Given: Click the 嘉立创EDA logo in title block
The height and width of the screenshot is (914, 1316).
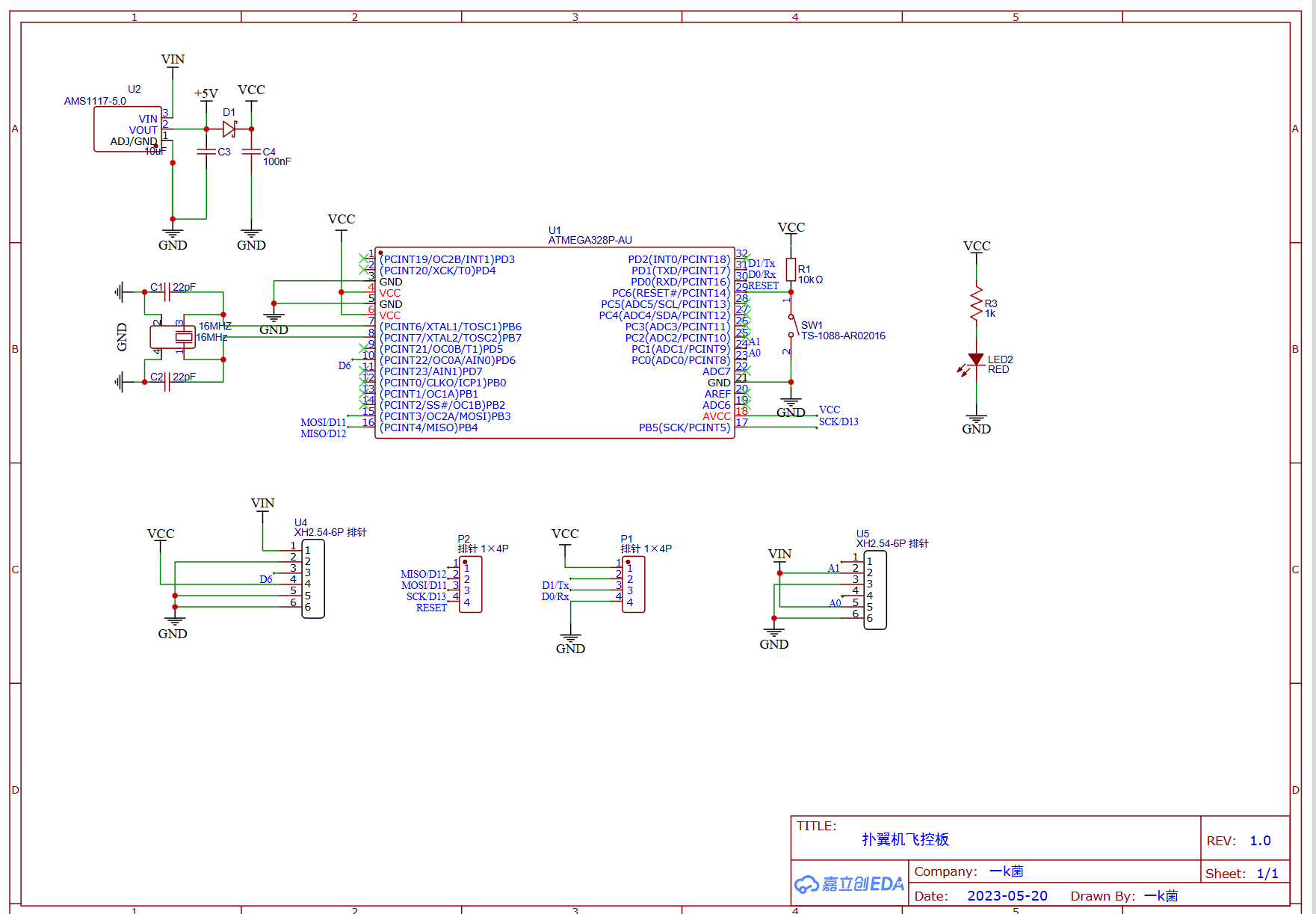Looking at the screenshot, I should (x=849, y=884).
